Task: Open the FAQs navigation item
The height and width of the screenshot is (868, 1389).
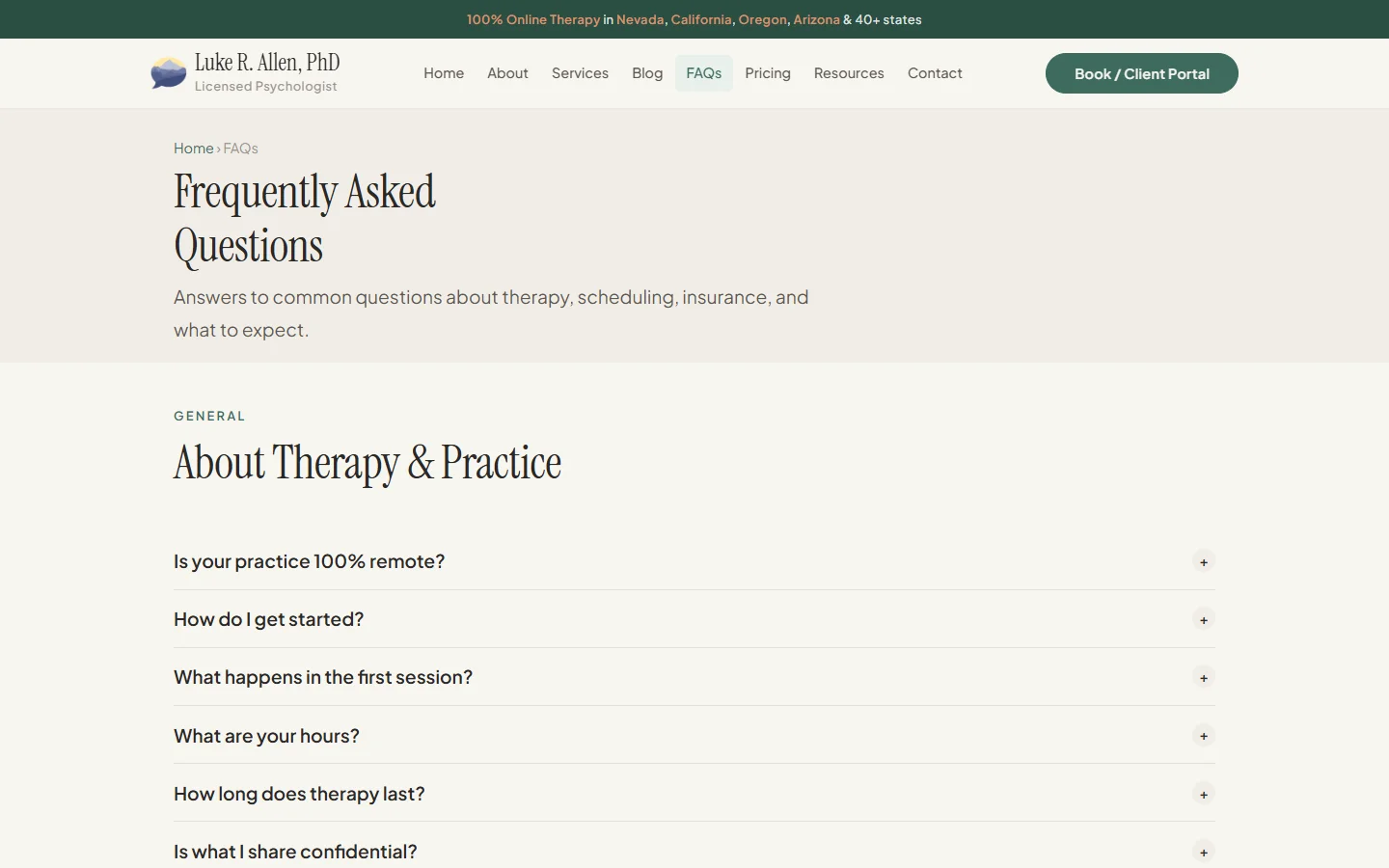Action: (703, 73)
